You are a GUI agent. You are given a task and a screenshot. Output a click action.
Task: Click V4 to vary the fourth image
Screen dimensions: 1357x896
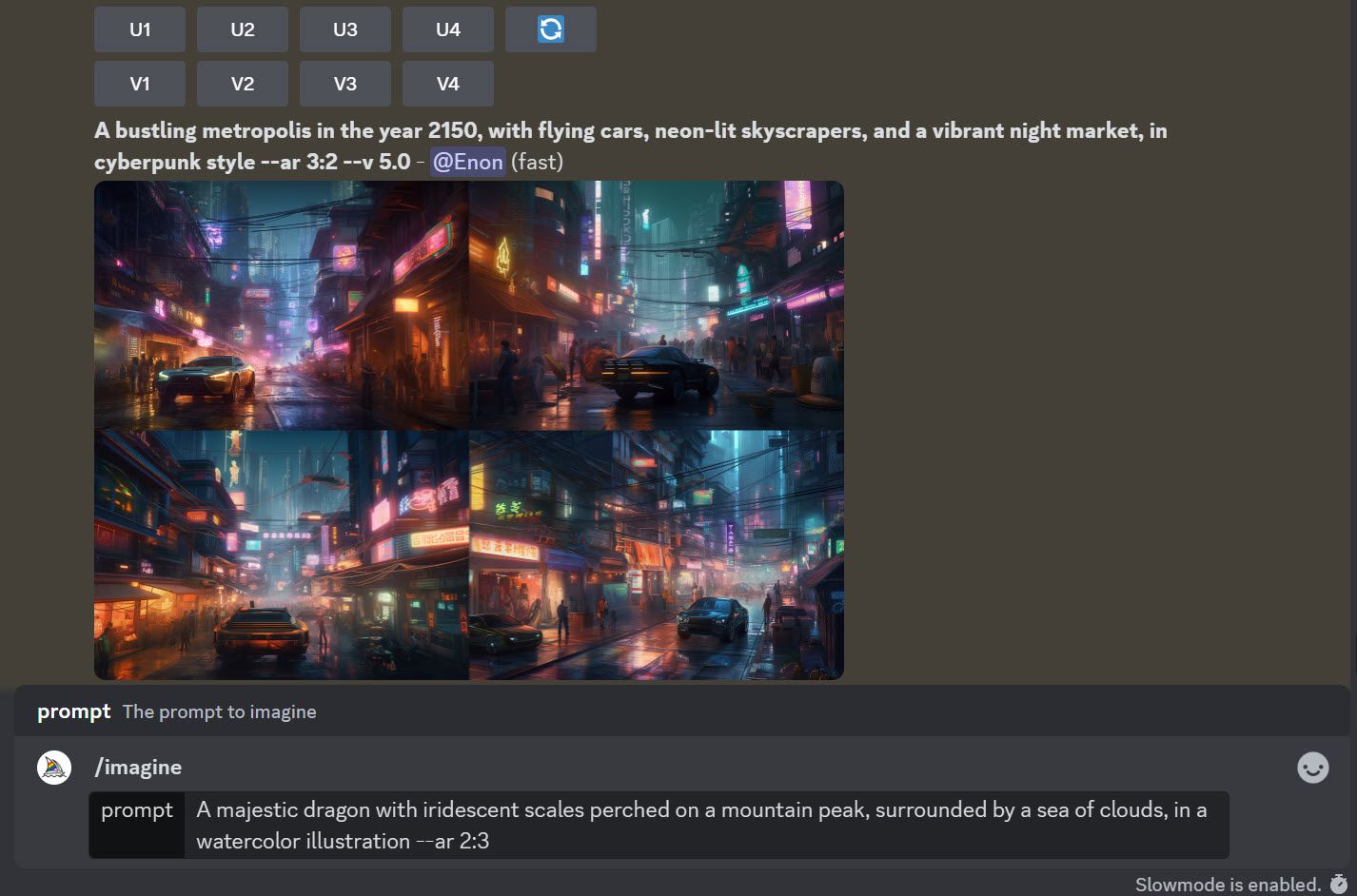point(447,84)
